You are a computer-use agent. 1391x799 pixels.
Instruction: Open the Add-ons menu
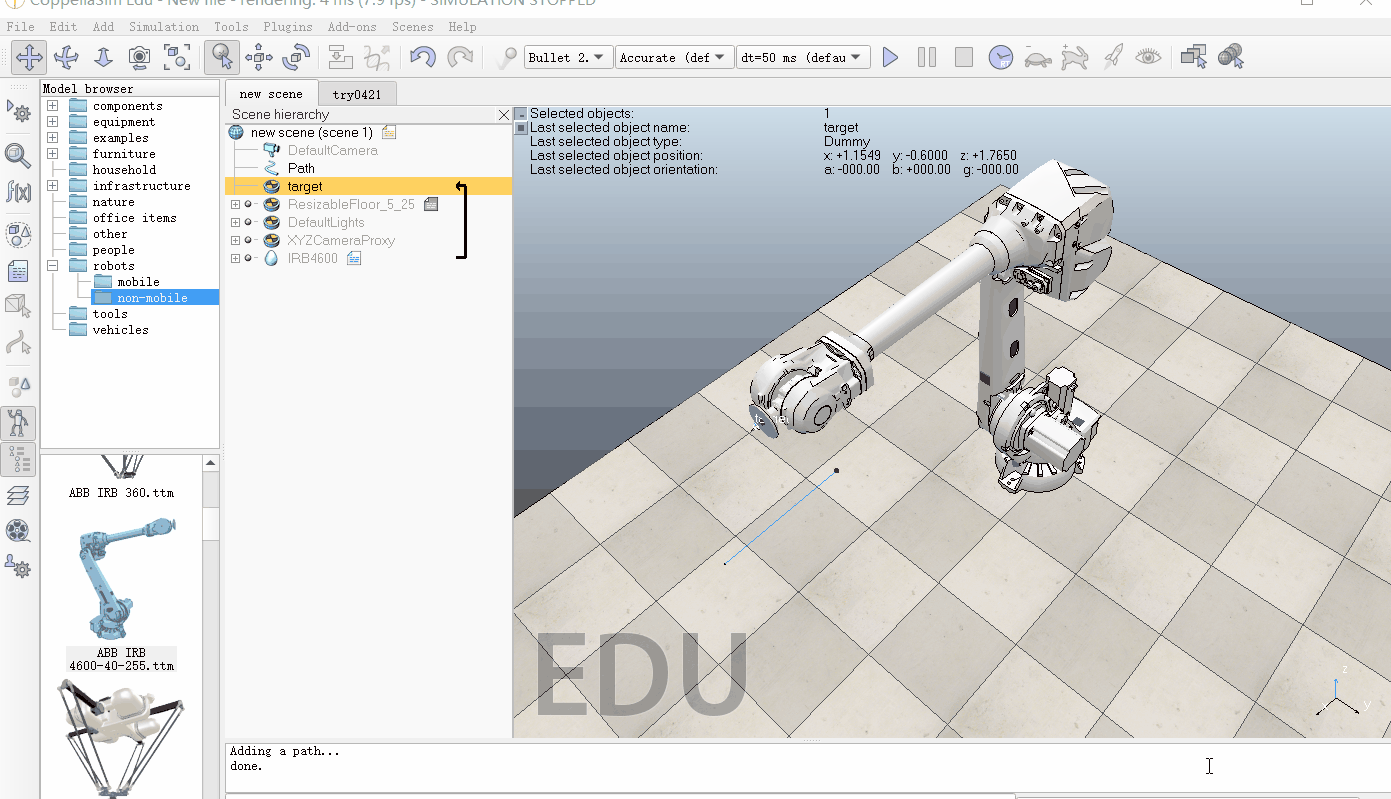tap(353, 27)
